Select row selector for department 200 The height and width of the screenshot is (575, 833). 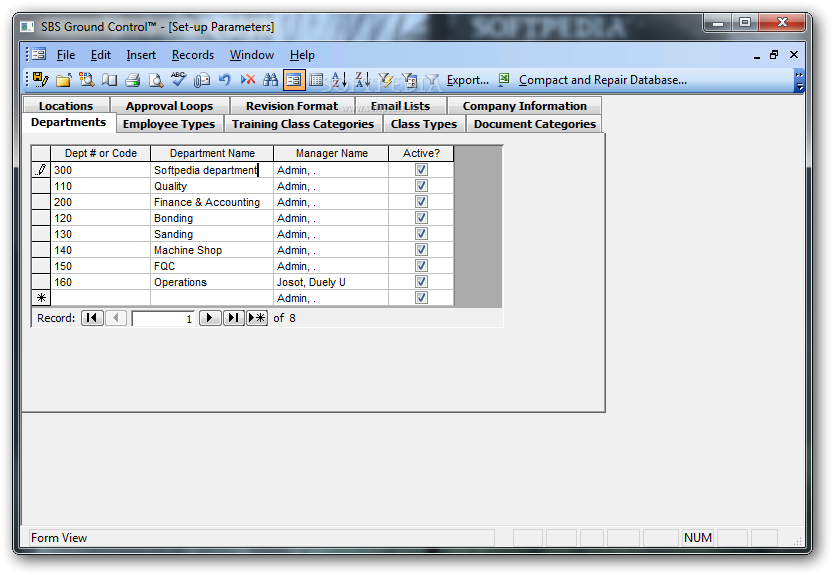pyautogui.click(x=41, y=202)
